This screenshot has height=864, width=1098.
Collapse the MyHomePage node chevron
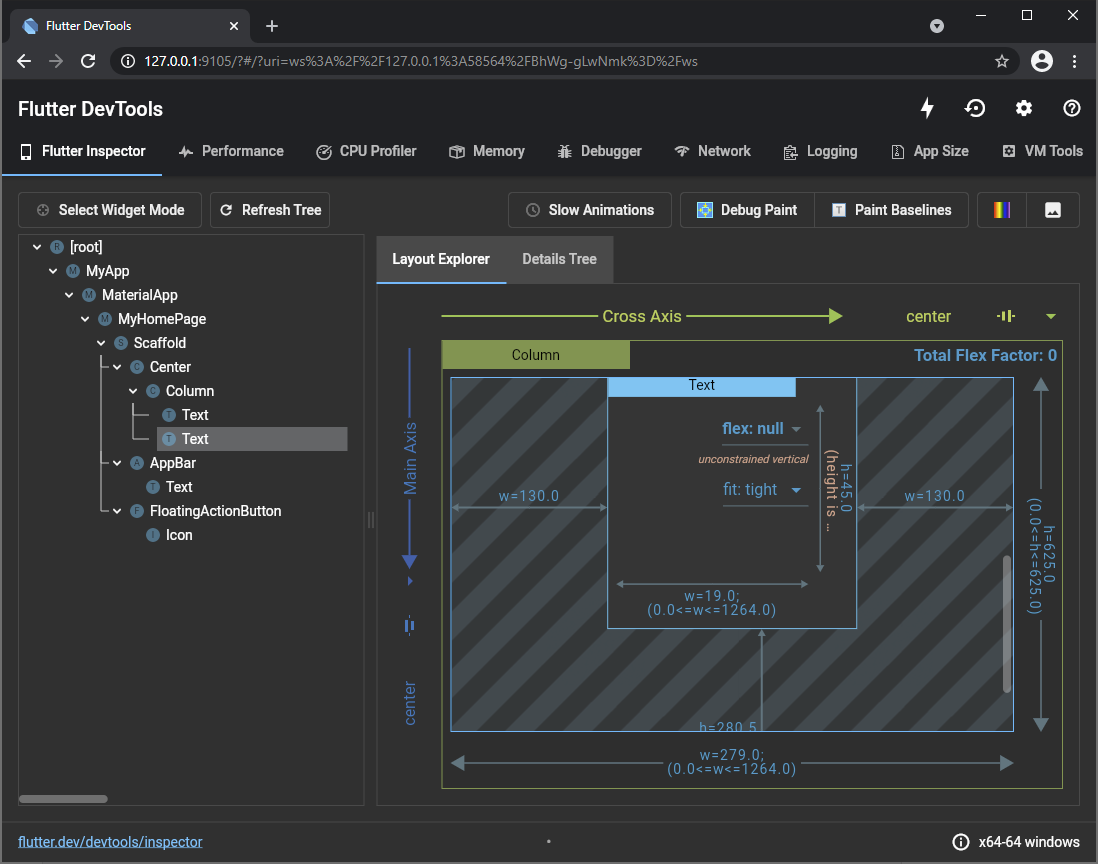[85, 319]
